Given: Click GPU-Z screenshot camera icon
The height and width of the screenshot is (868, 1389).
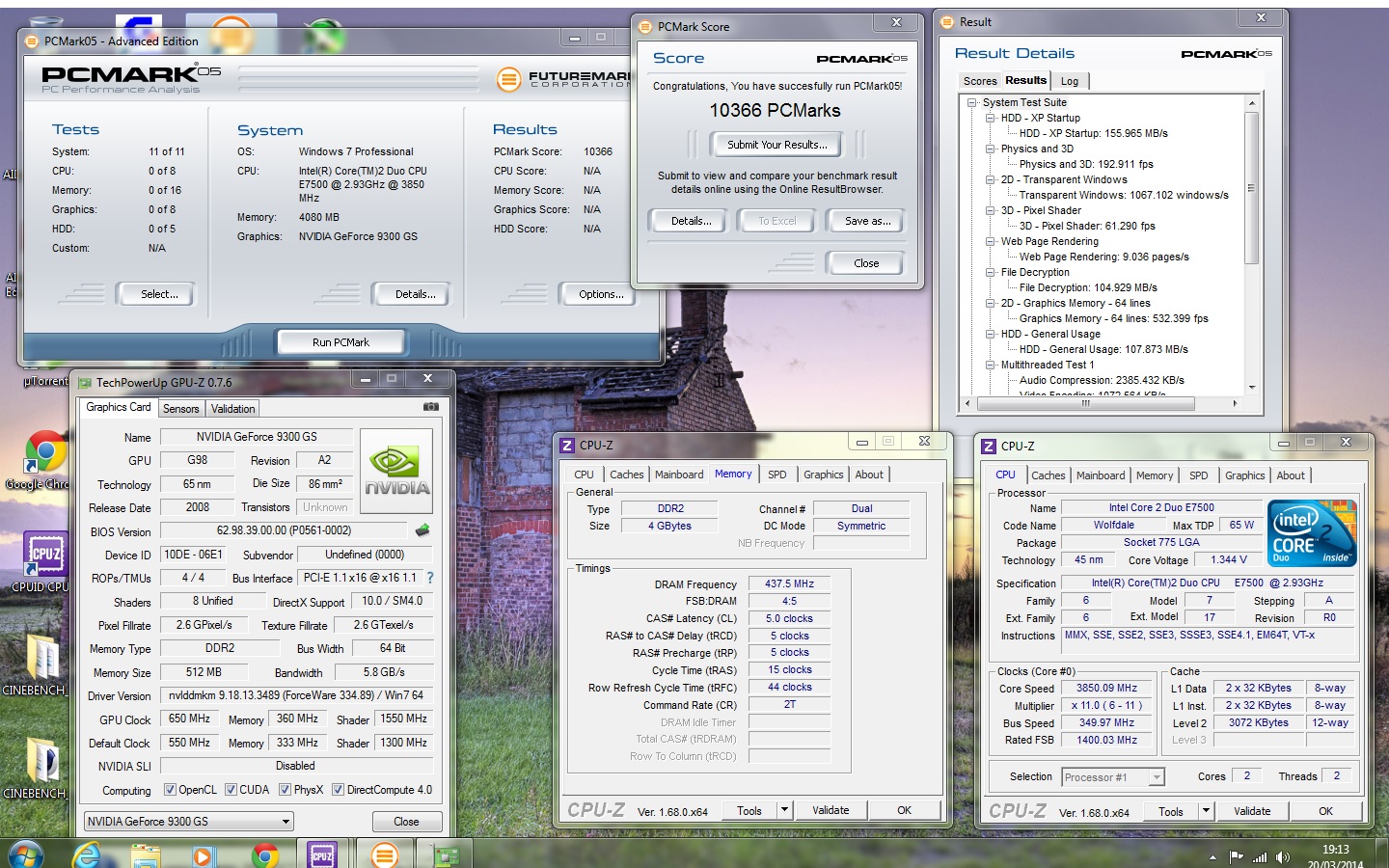Looking at the screenshot, I should 430,407.
